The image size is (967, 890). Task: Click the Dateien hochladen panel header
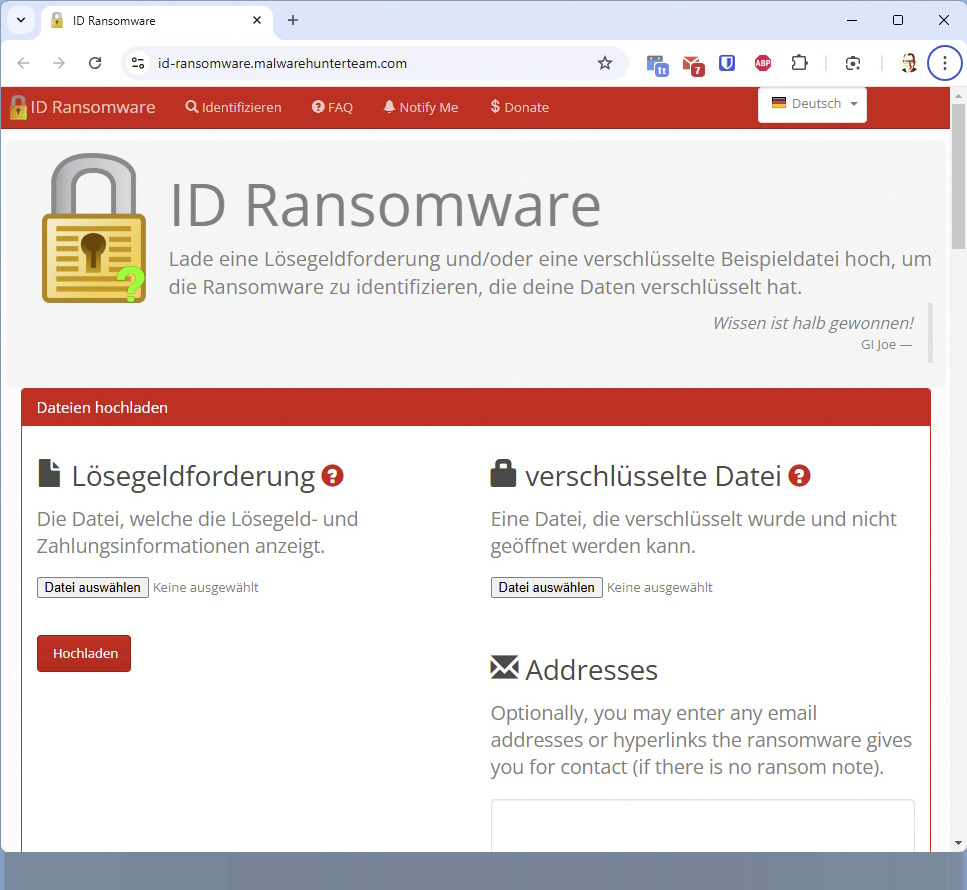[475, 408]
